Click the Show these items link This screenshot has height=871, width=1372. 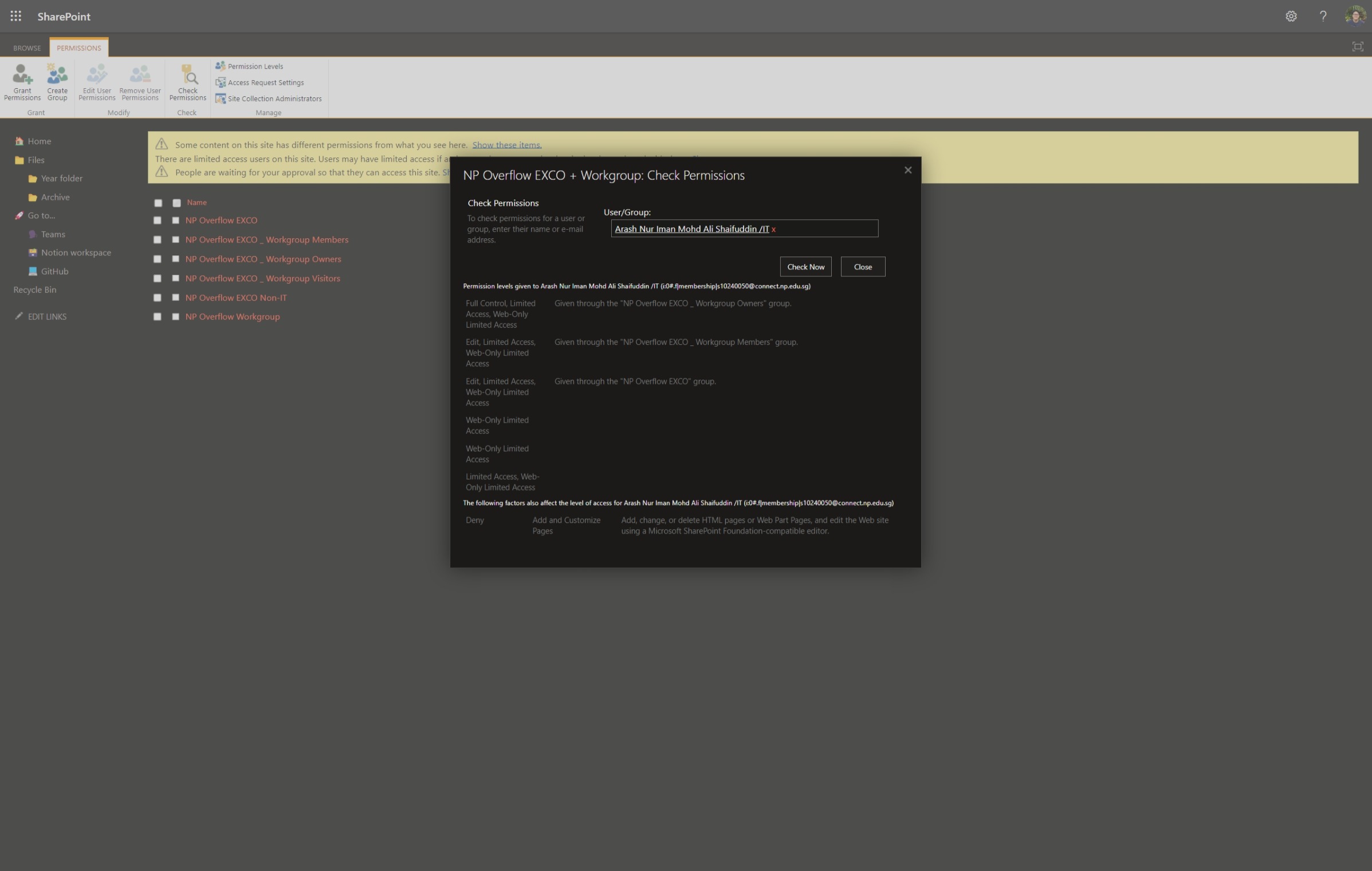coord(506,145)
